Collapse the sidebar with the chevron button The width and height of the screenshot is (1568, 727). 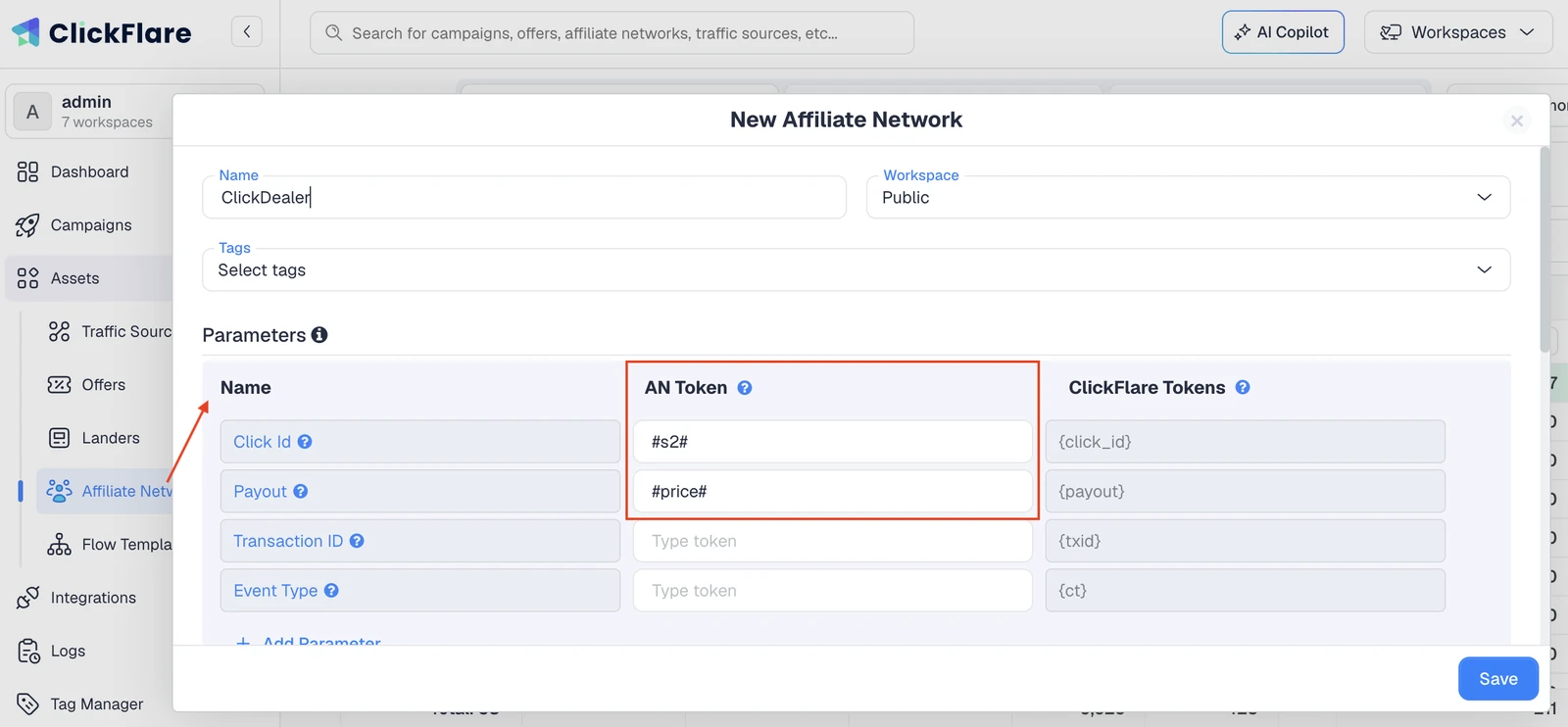click(x=247, y=32)
